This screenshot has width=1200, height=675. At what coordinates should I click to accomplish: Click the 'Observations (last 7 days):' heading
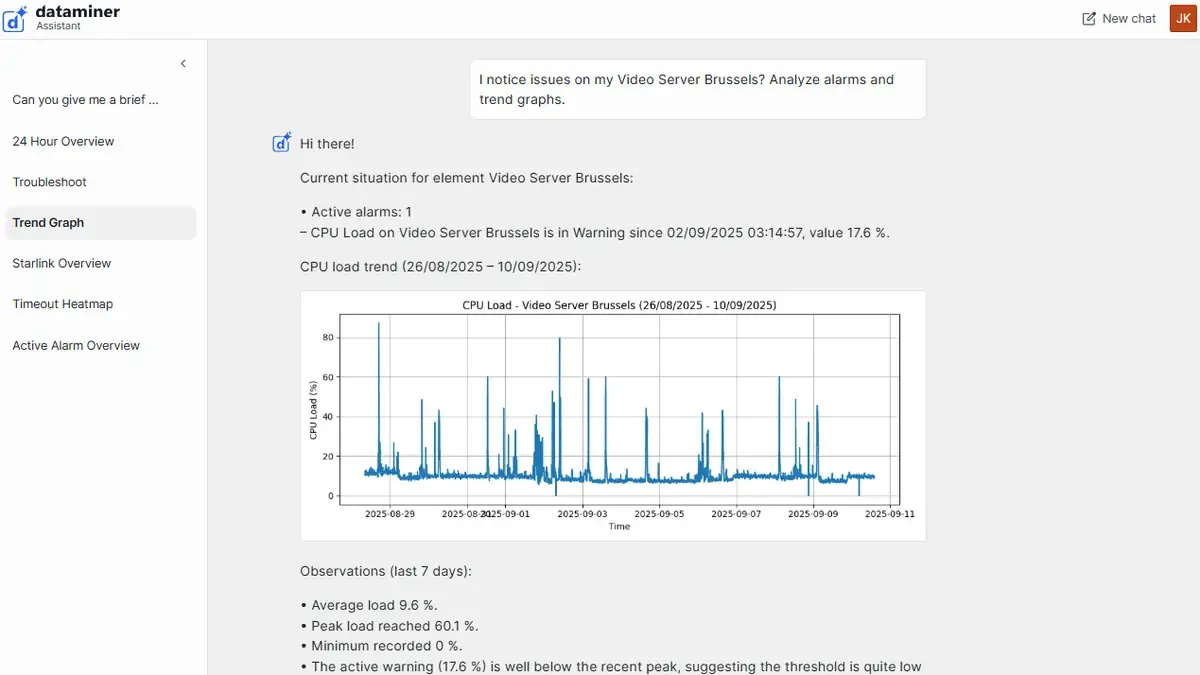point(386,571)
